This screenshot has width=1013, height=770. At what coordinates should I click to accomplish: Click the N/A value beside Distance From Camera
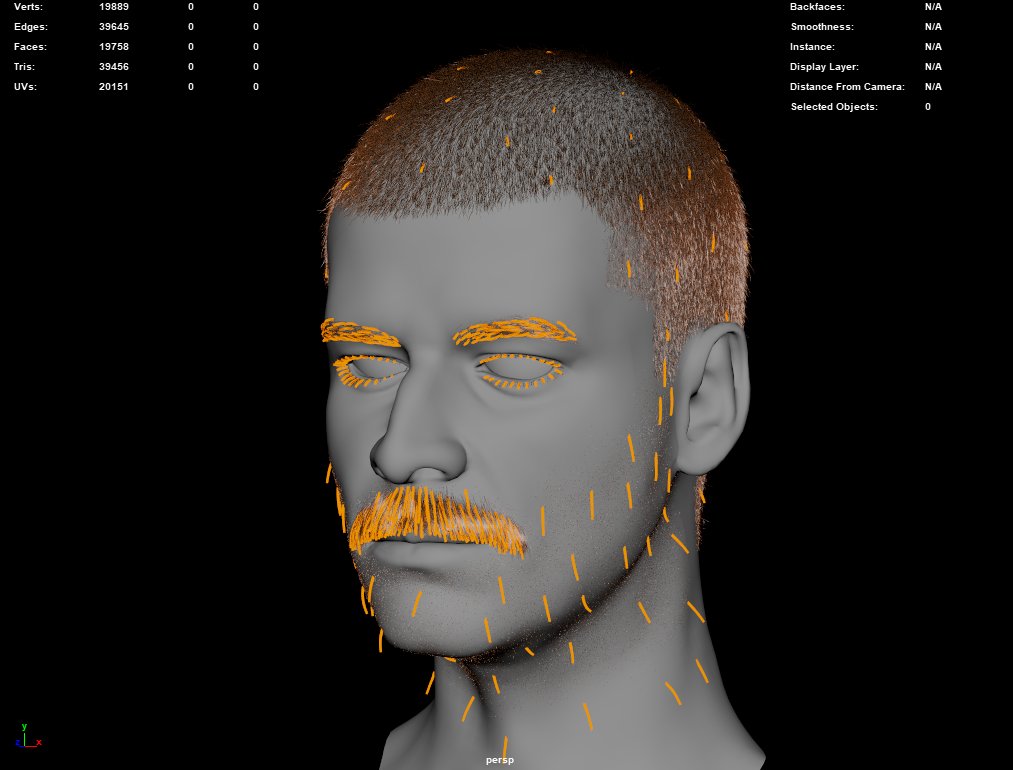(933, 87)
